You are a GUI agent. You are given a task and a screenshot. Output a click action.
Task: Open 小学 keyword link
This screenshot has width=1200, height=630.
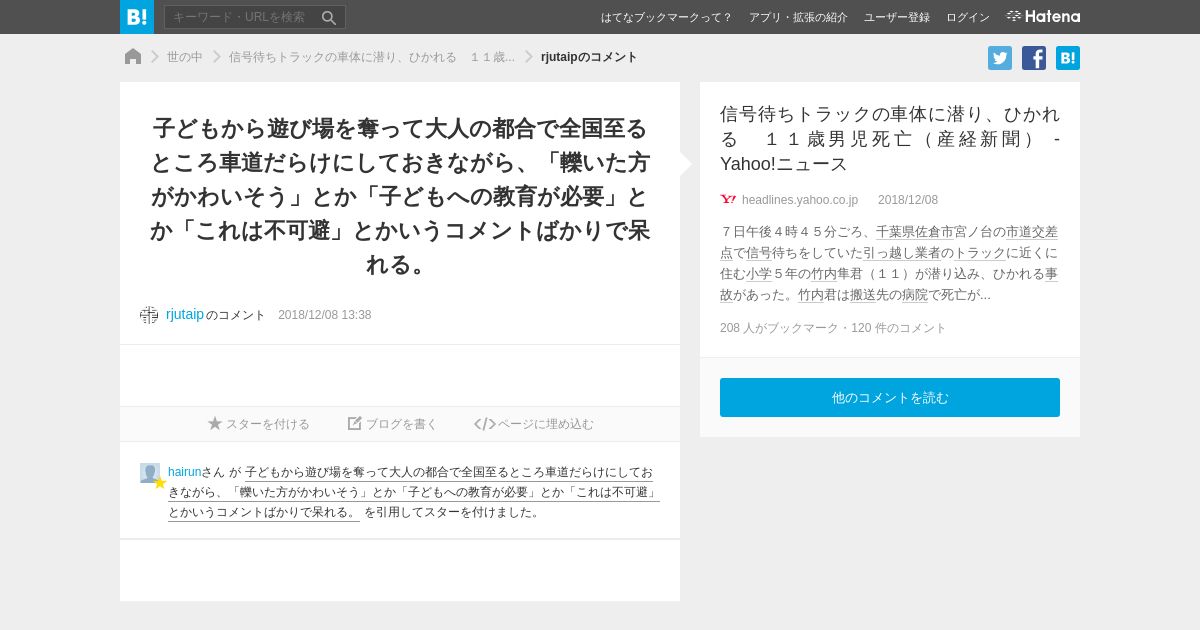coord(759,274)
